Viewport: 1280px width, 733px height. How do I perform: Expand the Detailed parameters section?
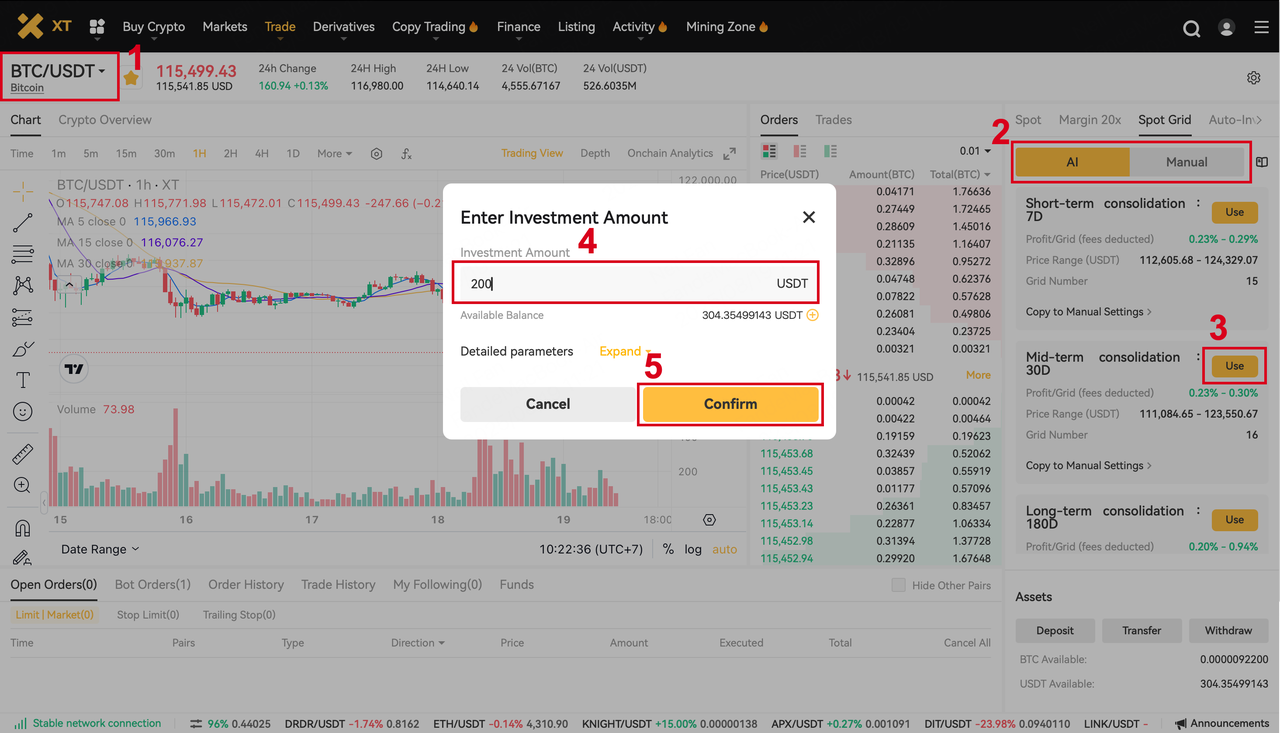point(624,351)
